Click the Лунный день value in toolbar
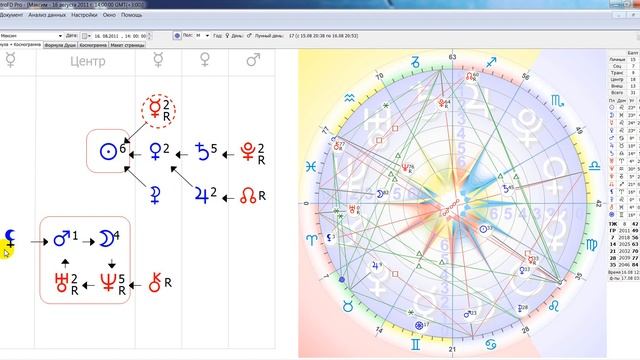640x360 pixels. [x=323, y=36]
